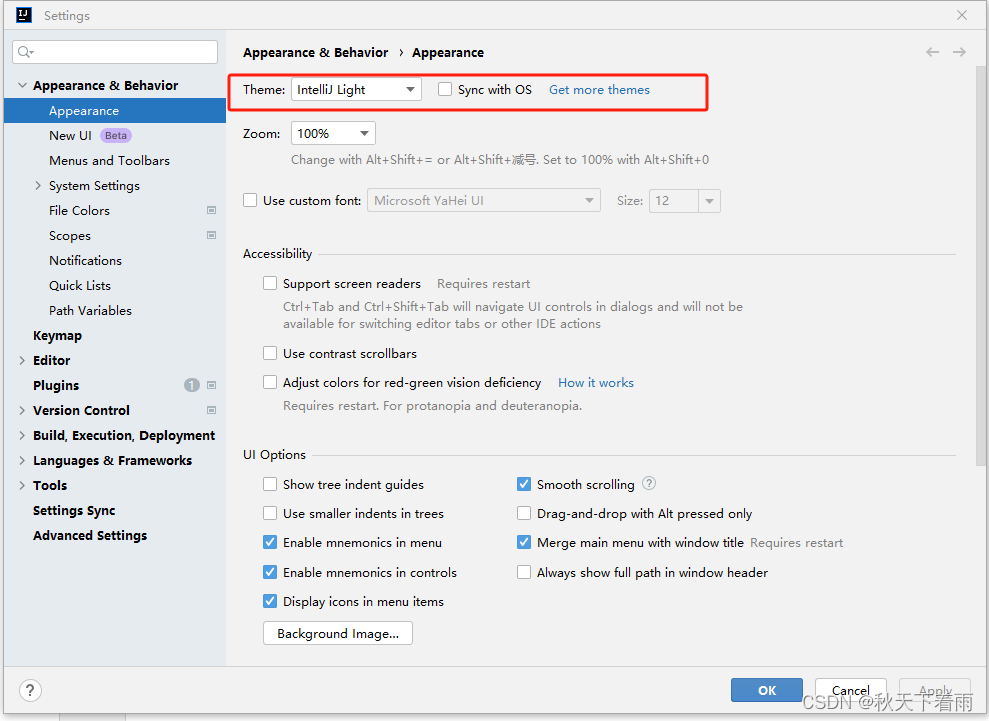This screenshot has height=721, width=989.
Task: Confirm settings with OK button
Action: point(767,690)
